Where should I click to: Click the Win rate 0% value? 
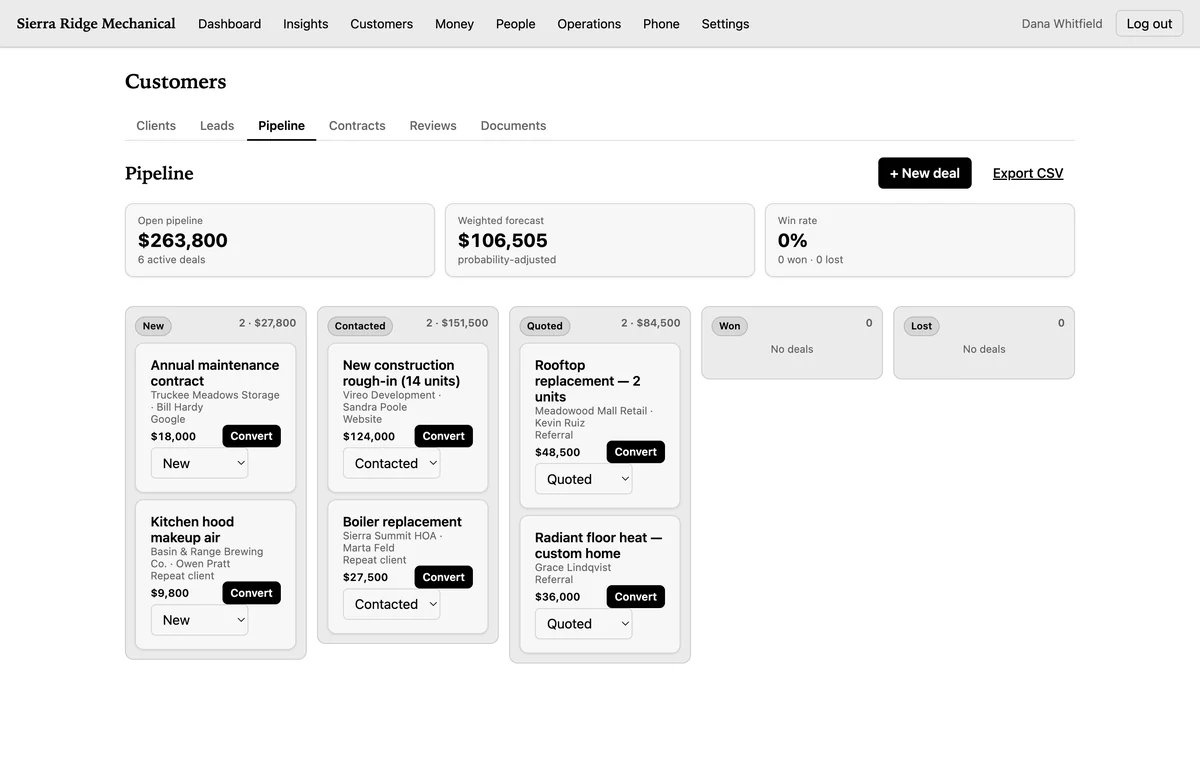pyautogui.click(x=792, y=240)
